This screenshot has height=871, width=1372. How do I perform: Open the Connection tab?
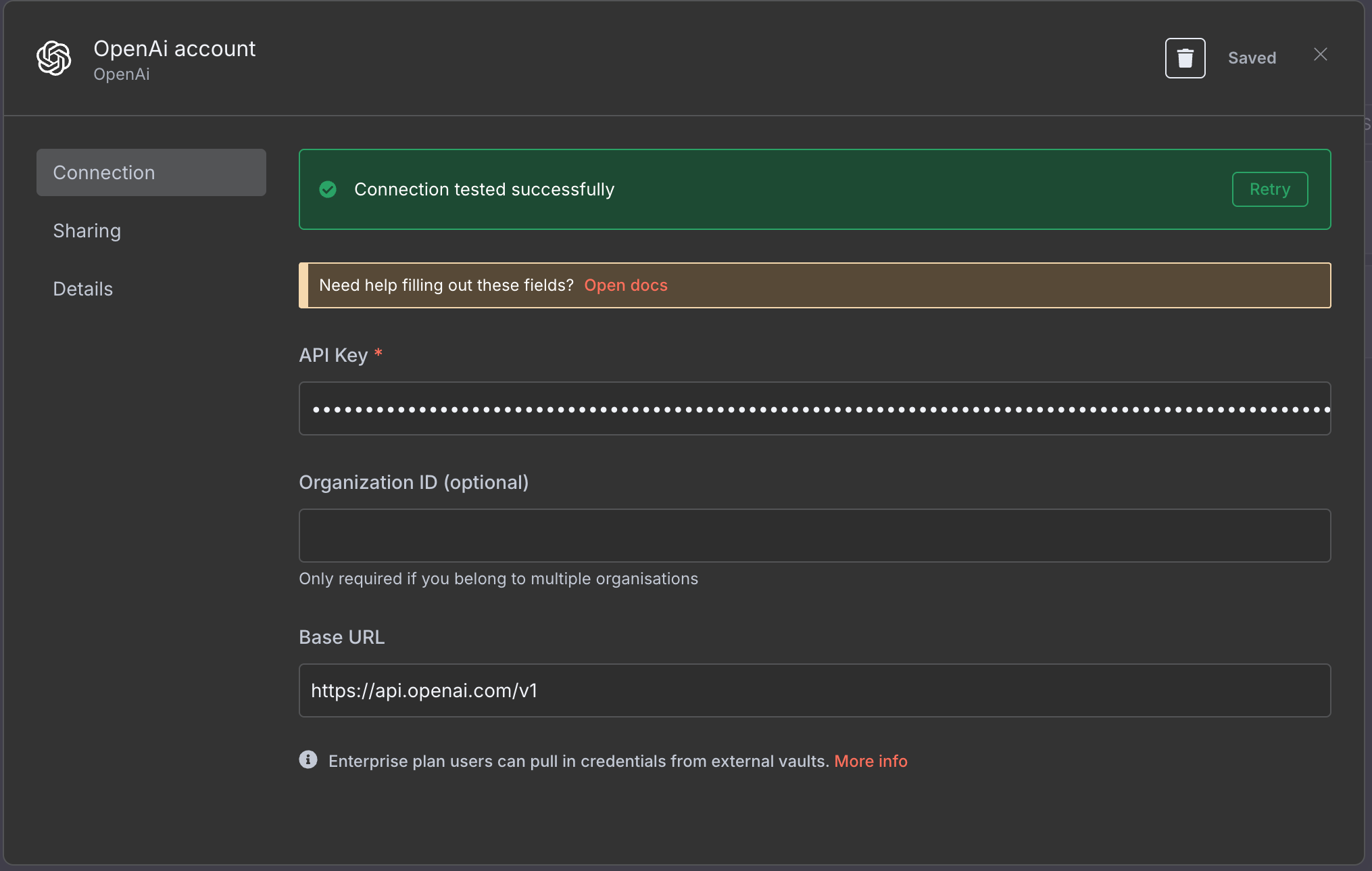(x=151, y=172)
